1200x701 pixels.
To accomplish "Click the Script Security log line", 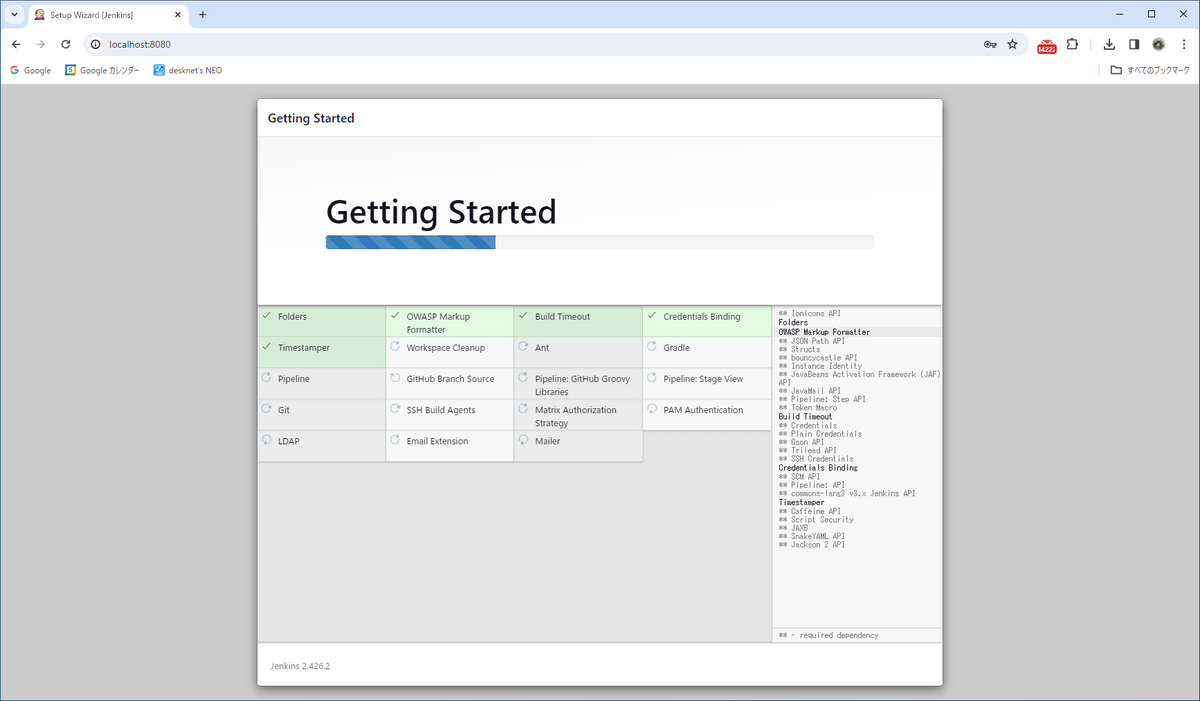I will click(816, 520).
